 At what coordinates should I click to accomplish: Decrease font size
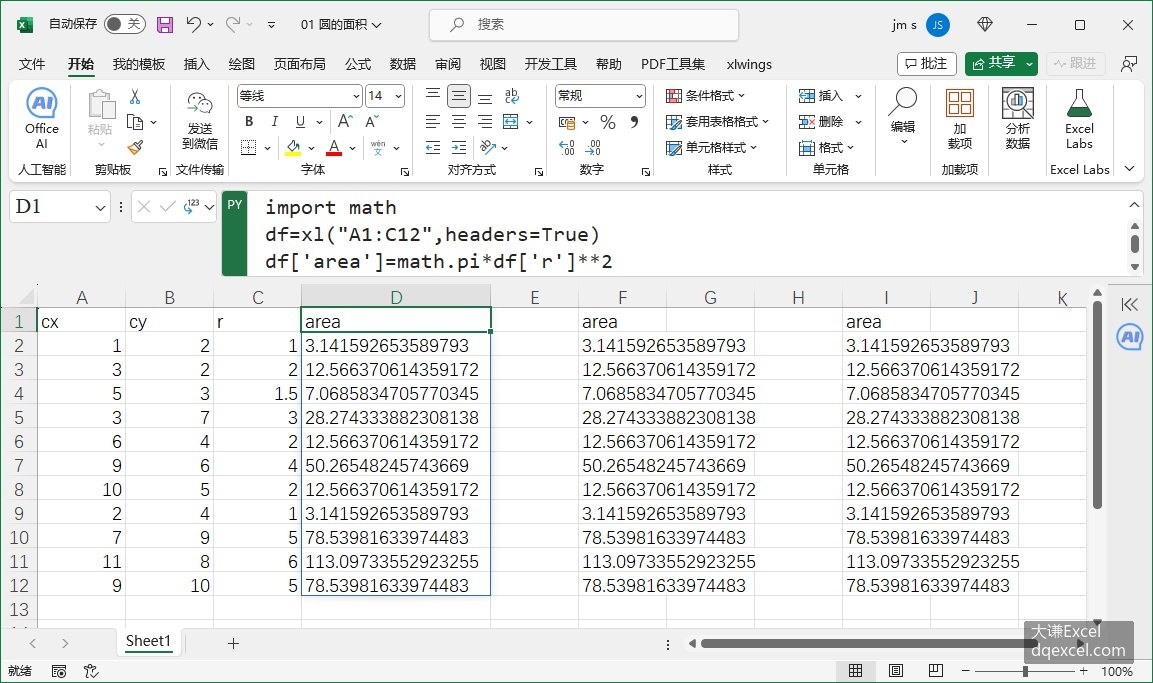click(372, 121)
